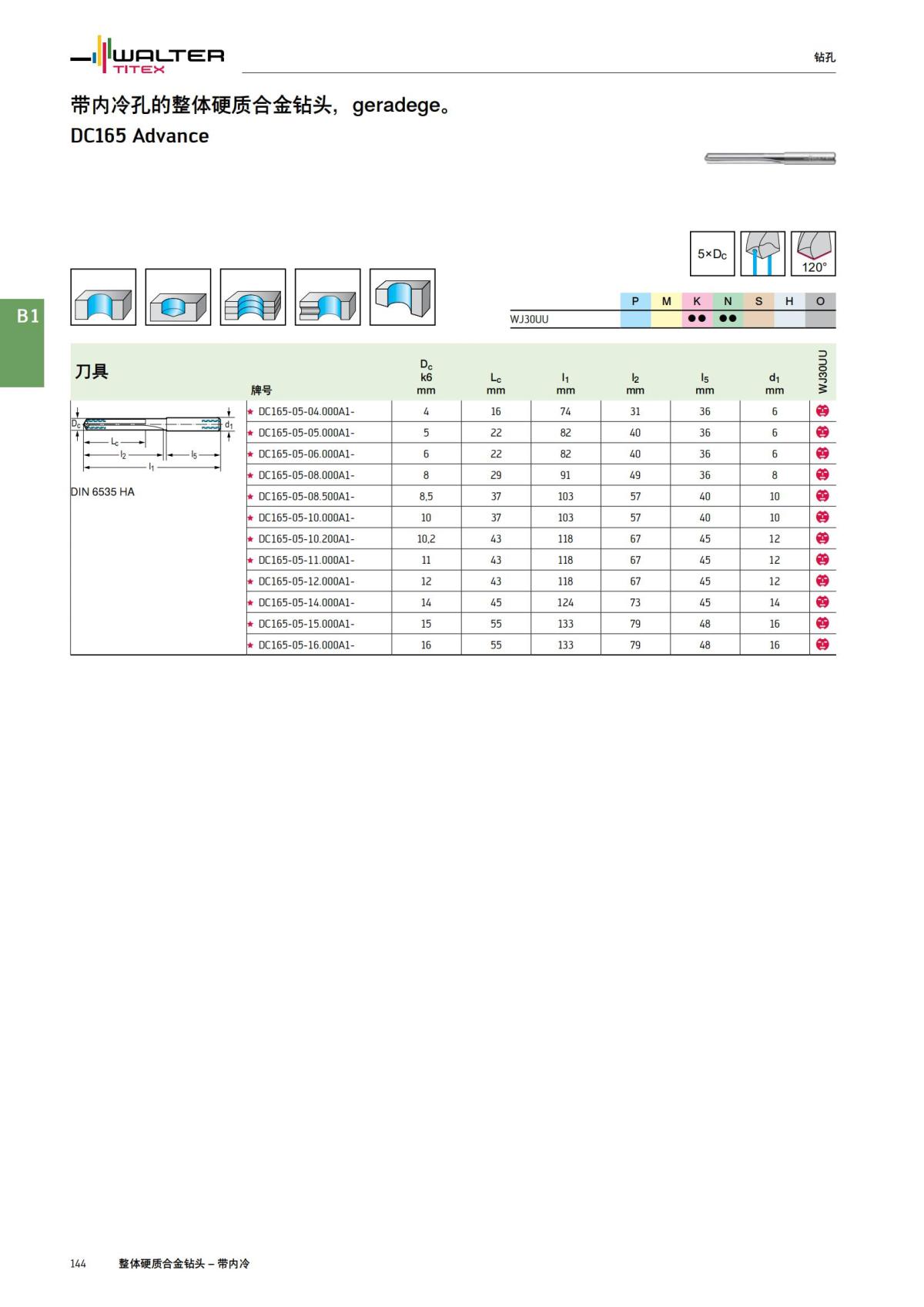This screenshot has width=924, height=1307.
Task: Click the red availability icon for DC165-05-14.000A1-
Action: tap(822, 602)
